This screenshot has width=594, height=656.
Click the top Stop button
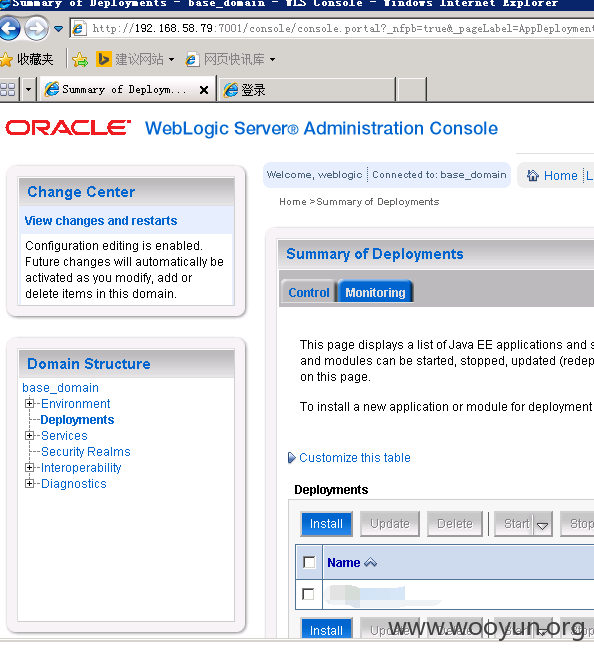click(577, 523)
